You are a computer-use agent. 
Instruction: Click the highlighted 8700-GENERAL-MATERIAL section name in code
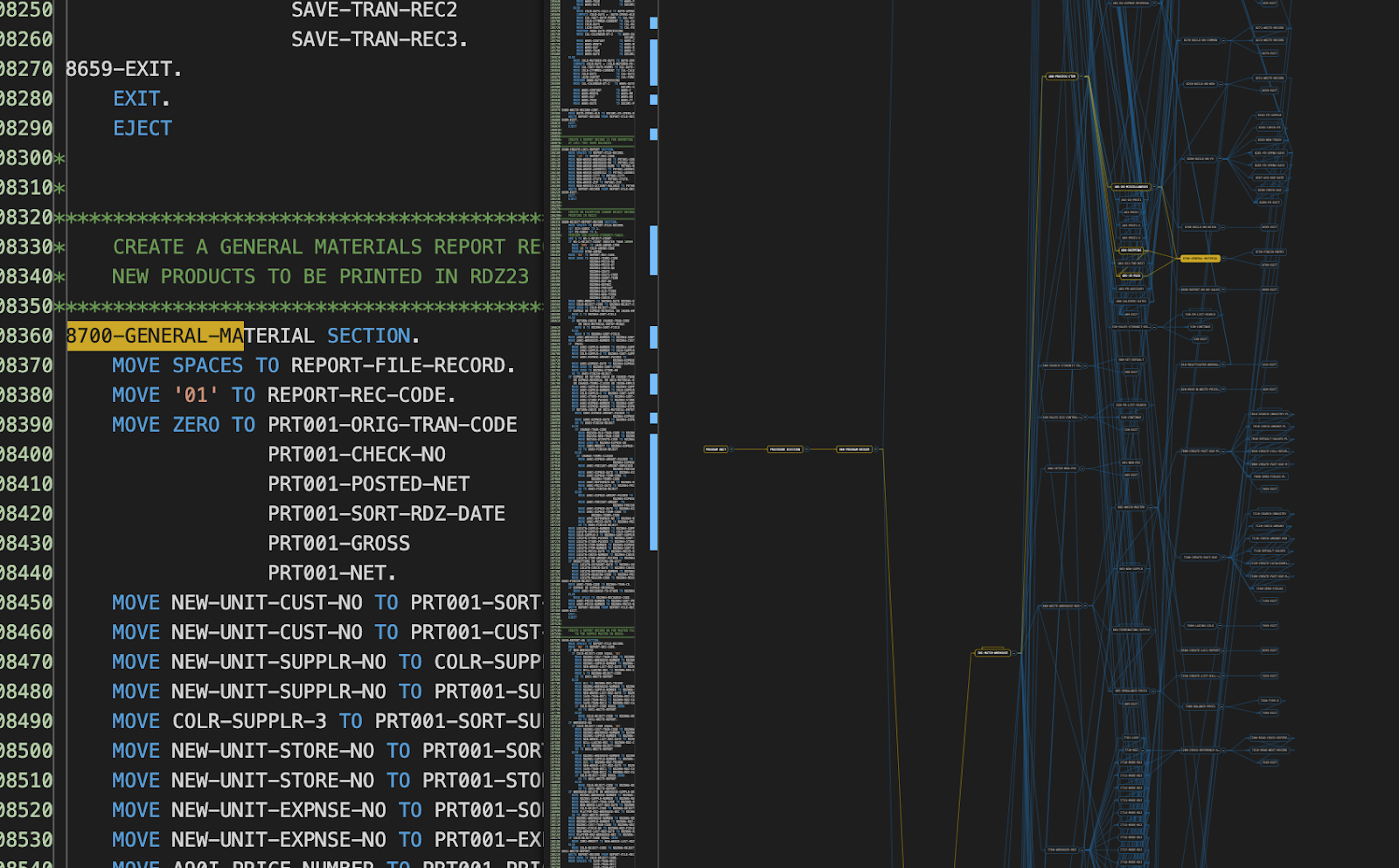[155, 336]
